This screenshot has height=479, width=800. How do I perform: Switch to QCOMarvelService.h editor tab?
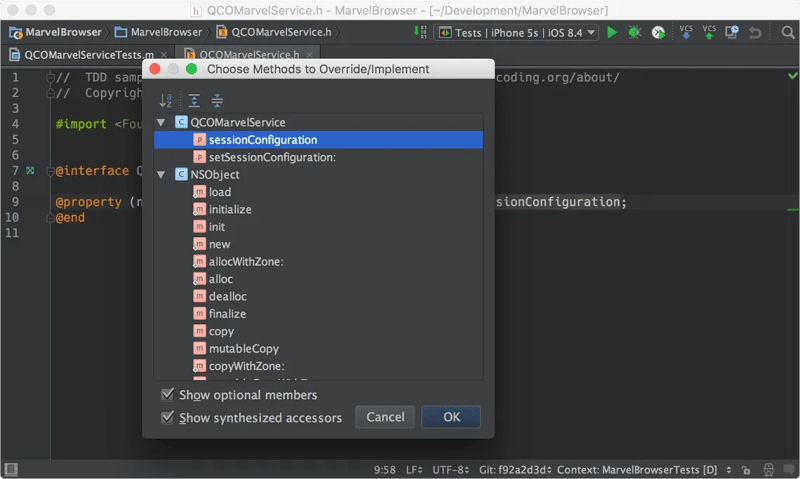[x=248, y=55]
